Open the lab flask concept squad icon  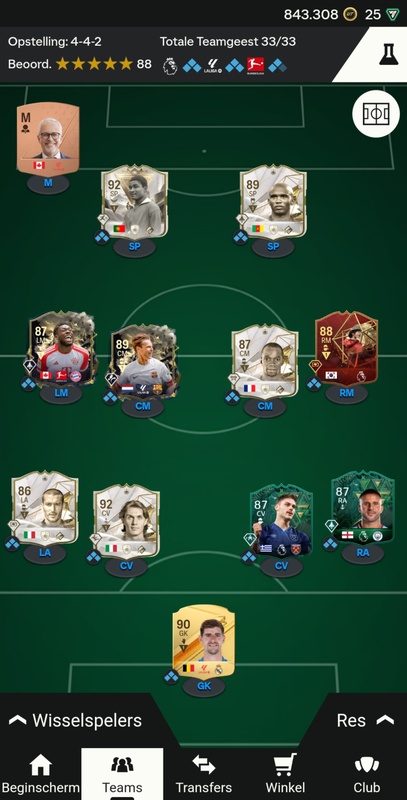pos(389,54)
